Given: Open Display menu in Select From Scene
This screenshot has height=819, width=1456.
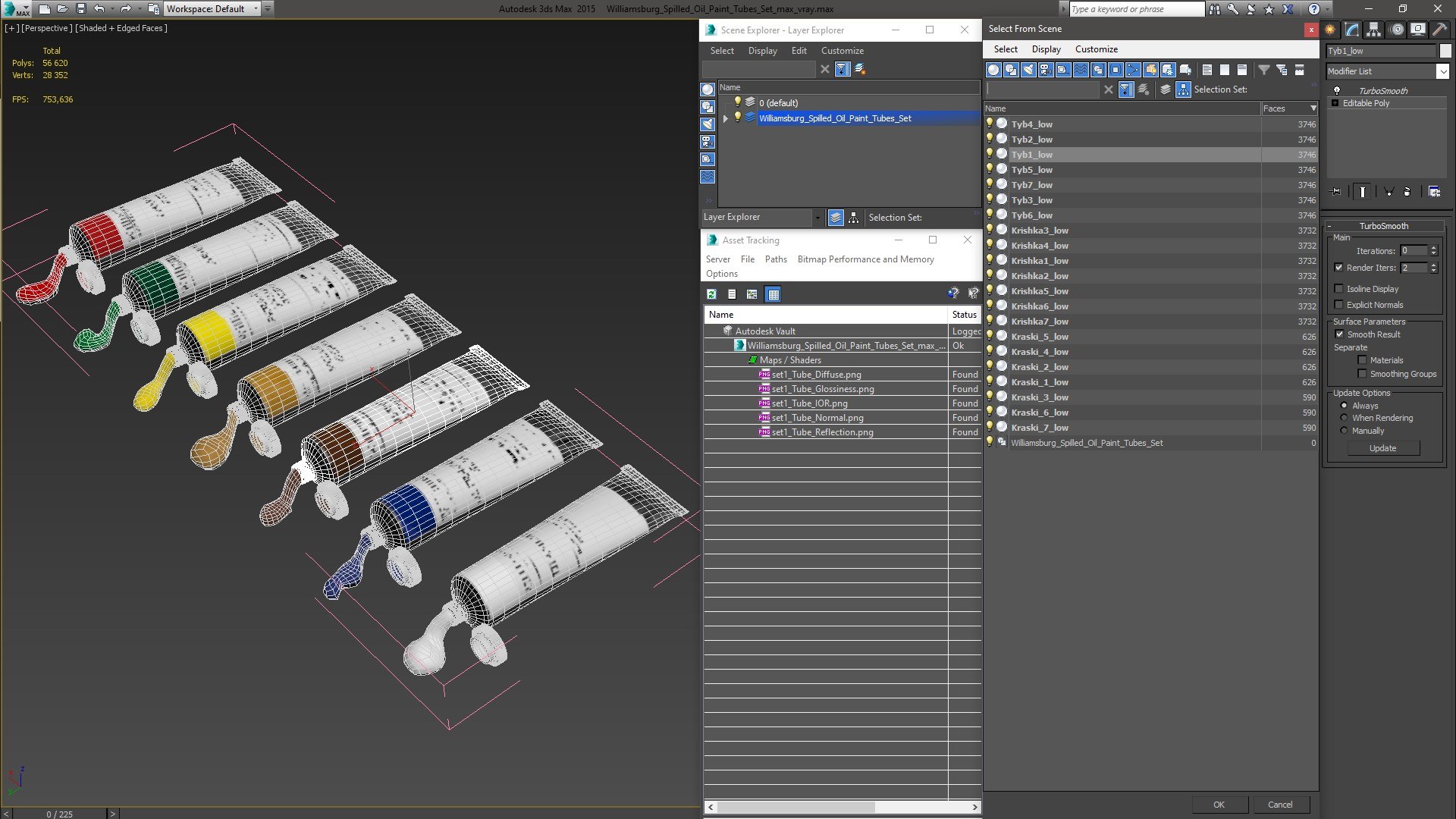Looking at the screenshot, I should point(1046,49).
